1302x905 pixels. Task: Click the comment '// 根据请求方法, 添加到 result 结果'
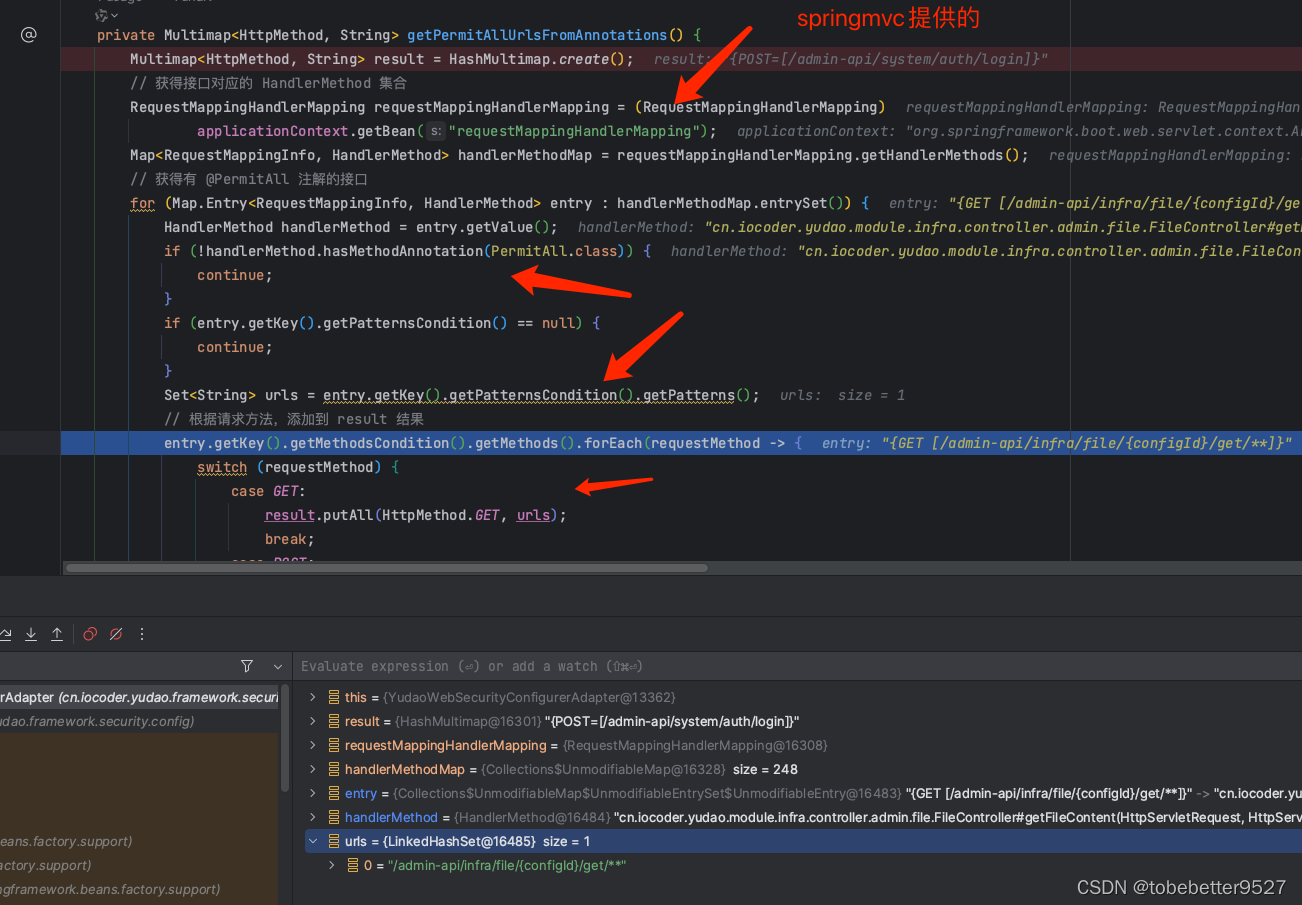click(x=294, y=419)
